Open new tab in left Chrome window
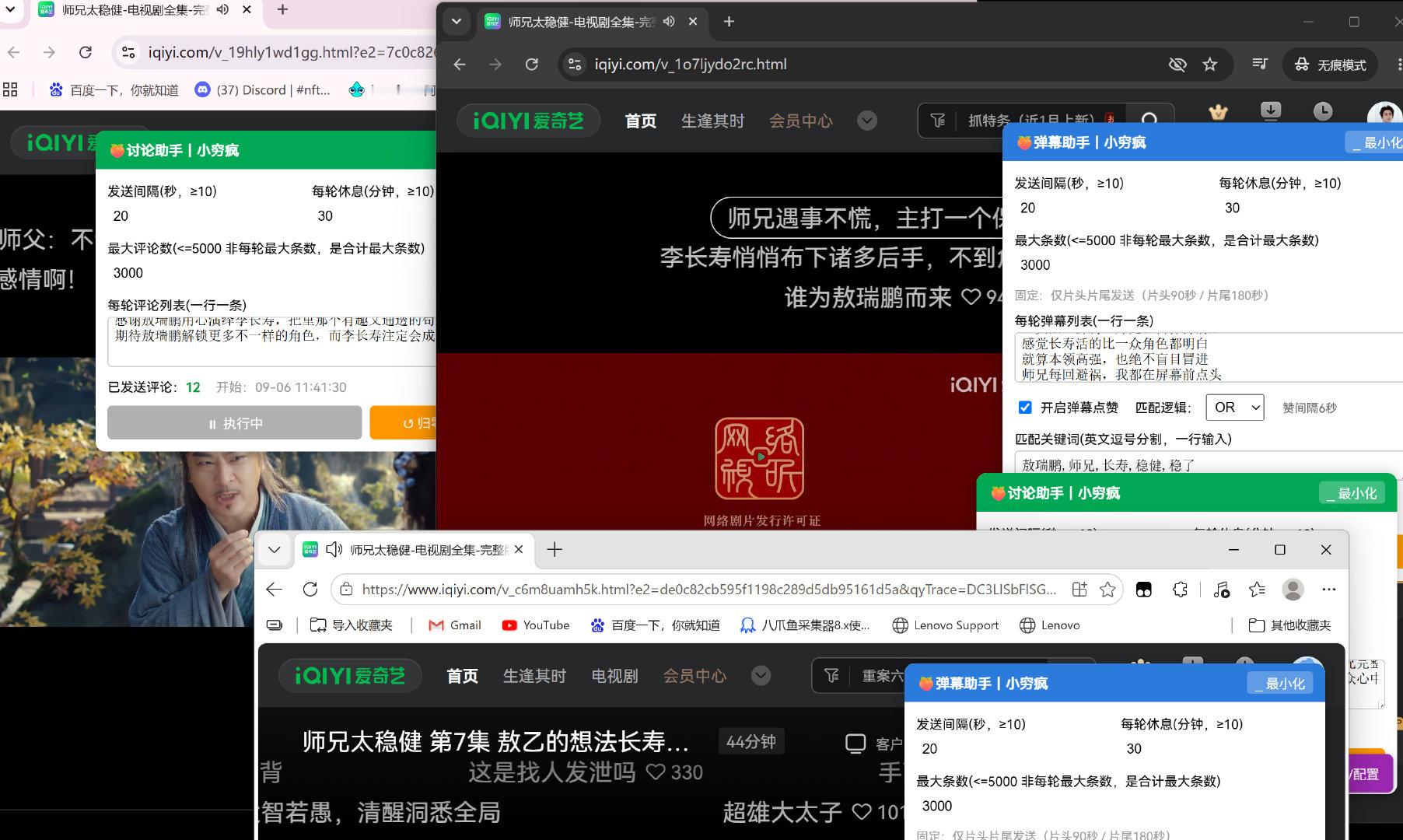 [282, 10]
